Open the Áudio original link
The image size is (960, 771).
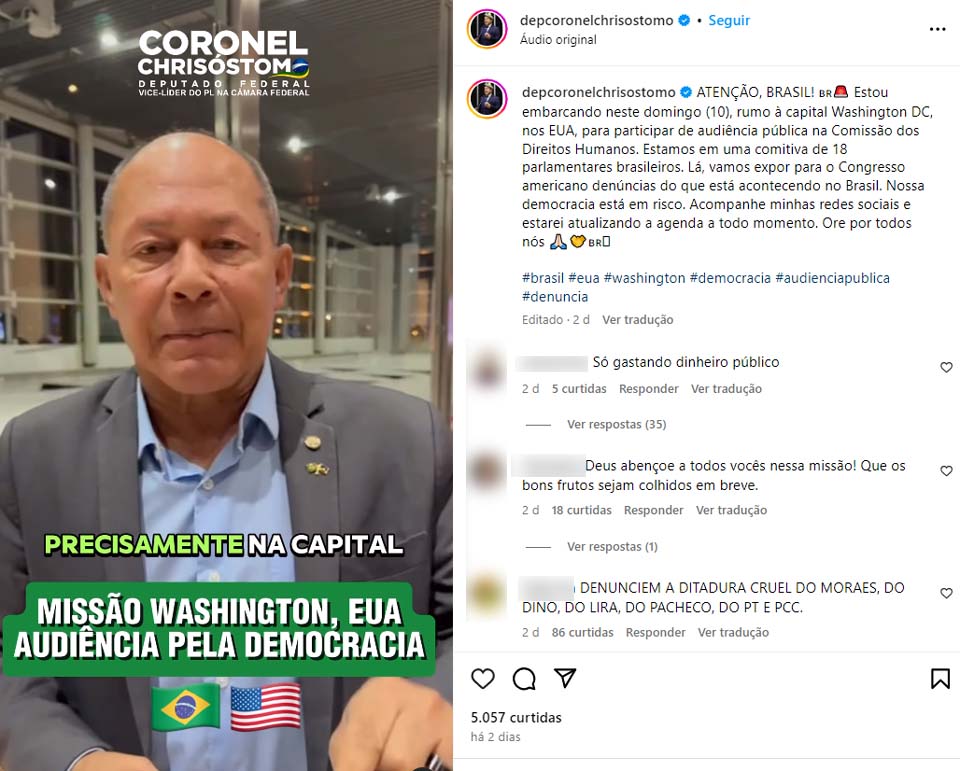pos(558,39)
